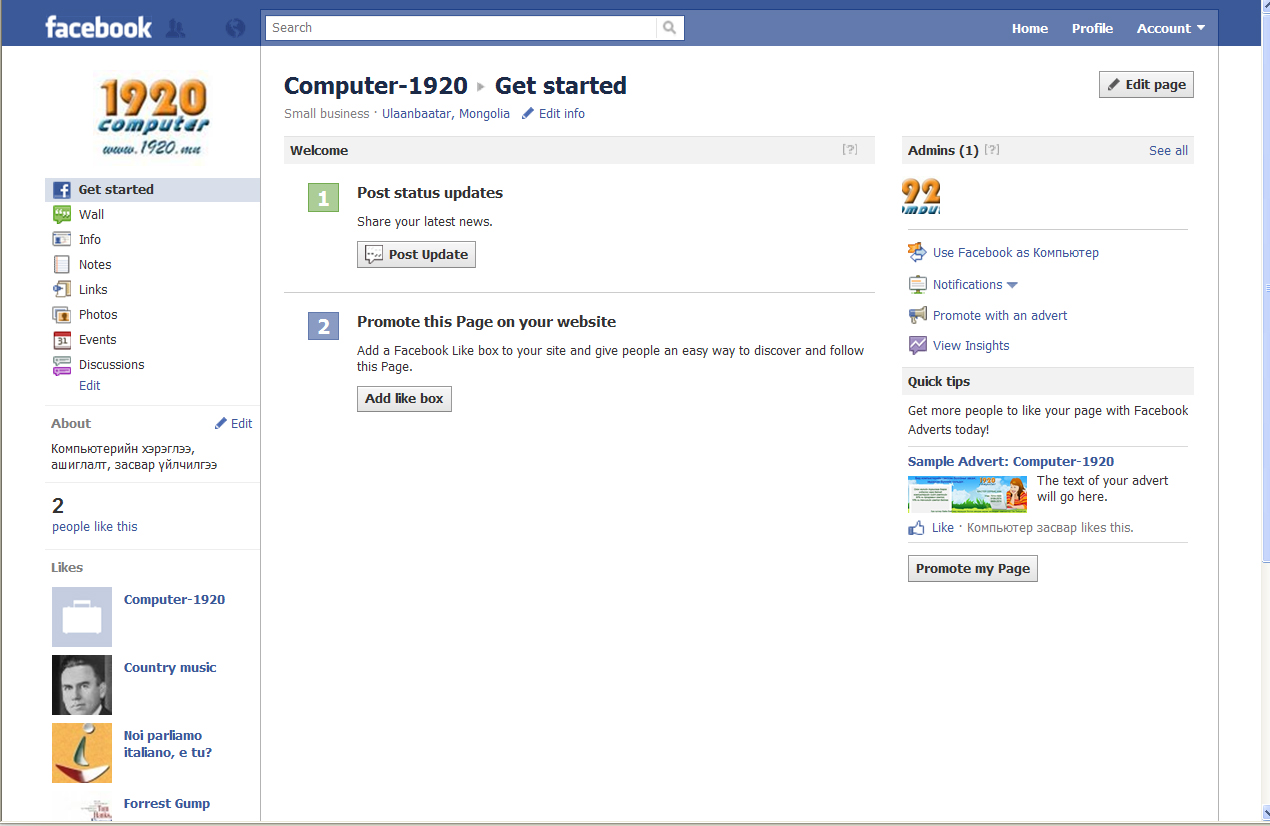The image size is (1270, 826).
Task: Open friend requests icon in header
Action: pos(176,28)
